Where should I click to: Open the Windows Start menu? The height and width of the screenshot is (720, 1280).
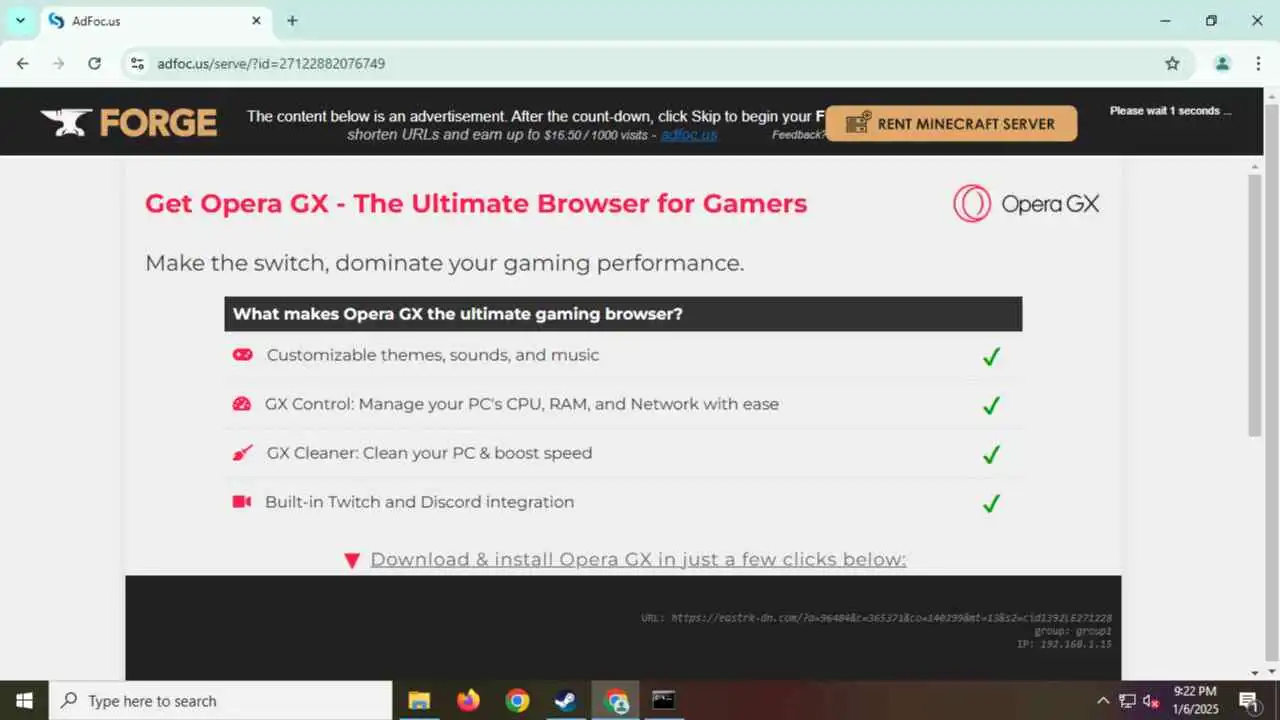24,700
